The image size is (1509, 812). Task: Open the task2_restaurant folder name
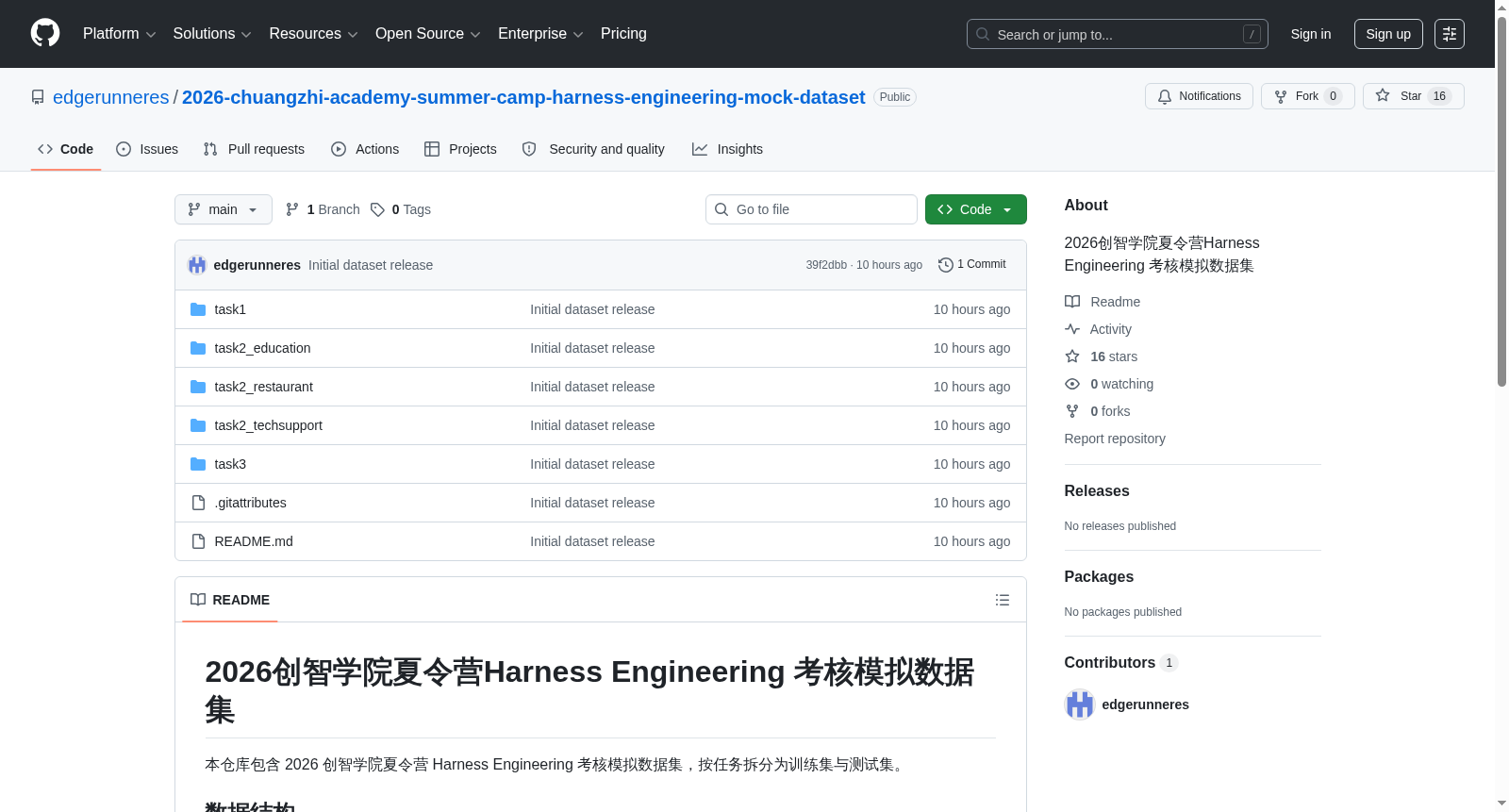tap(264, 387)
